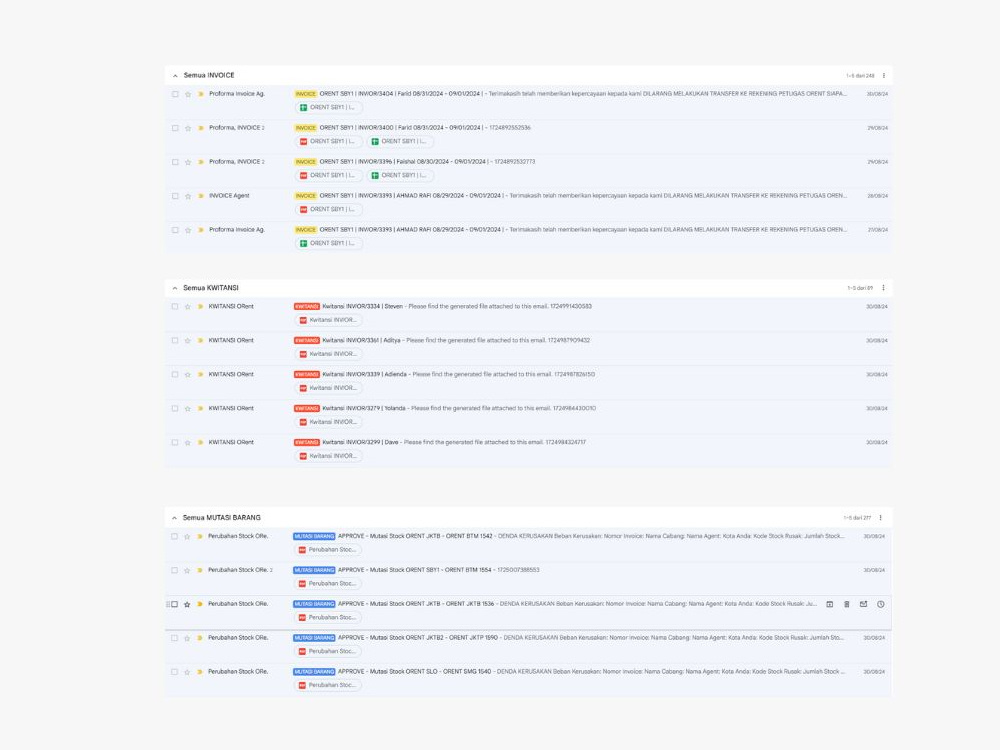
Task: Select the JKTP 1590 email checkbox
Action: [x=174, y=638]
